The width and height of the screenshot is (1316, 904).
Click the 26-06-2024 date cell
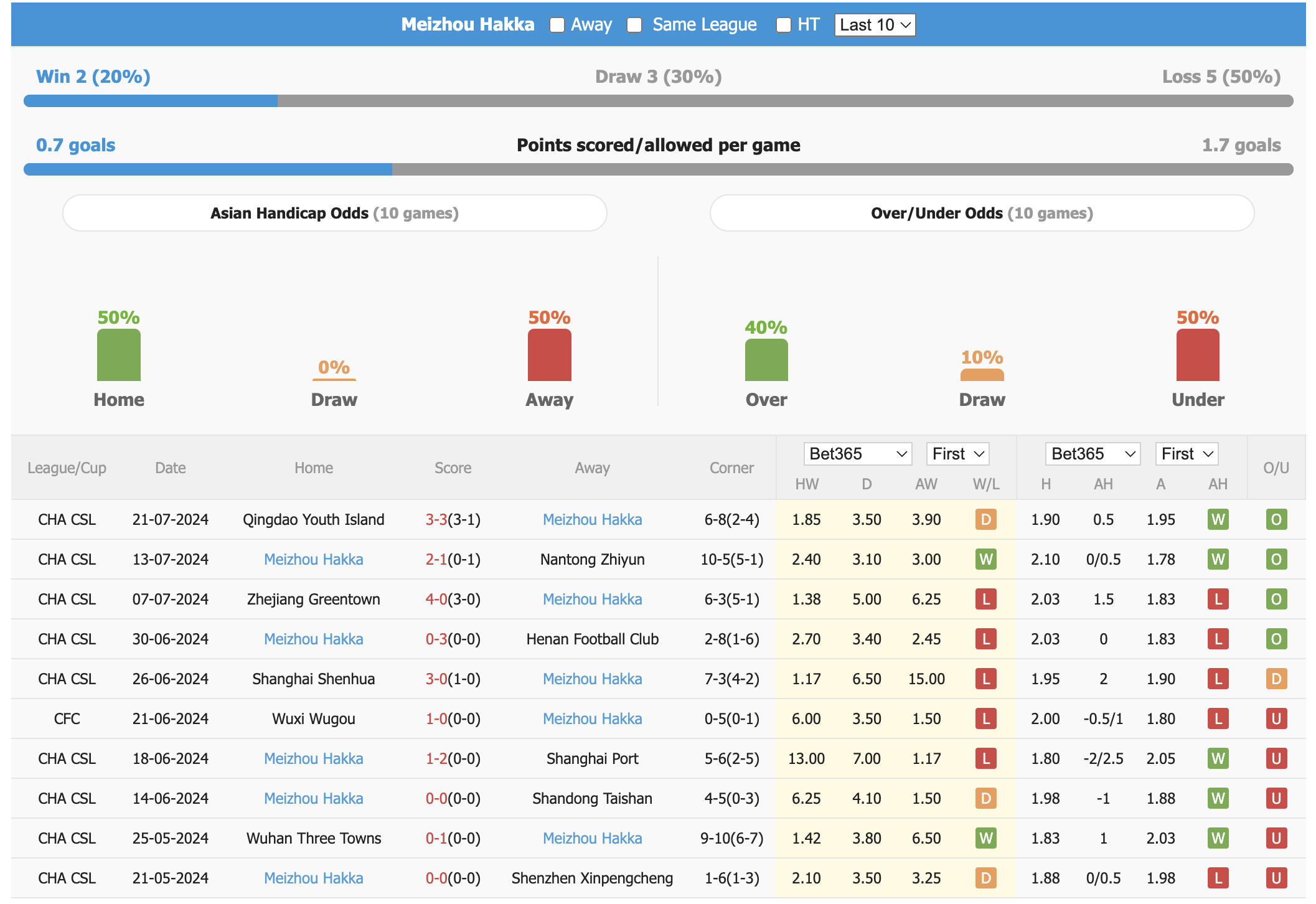[x=170, y=679]
